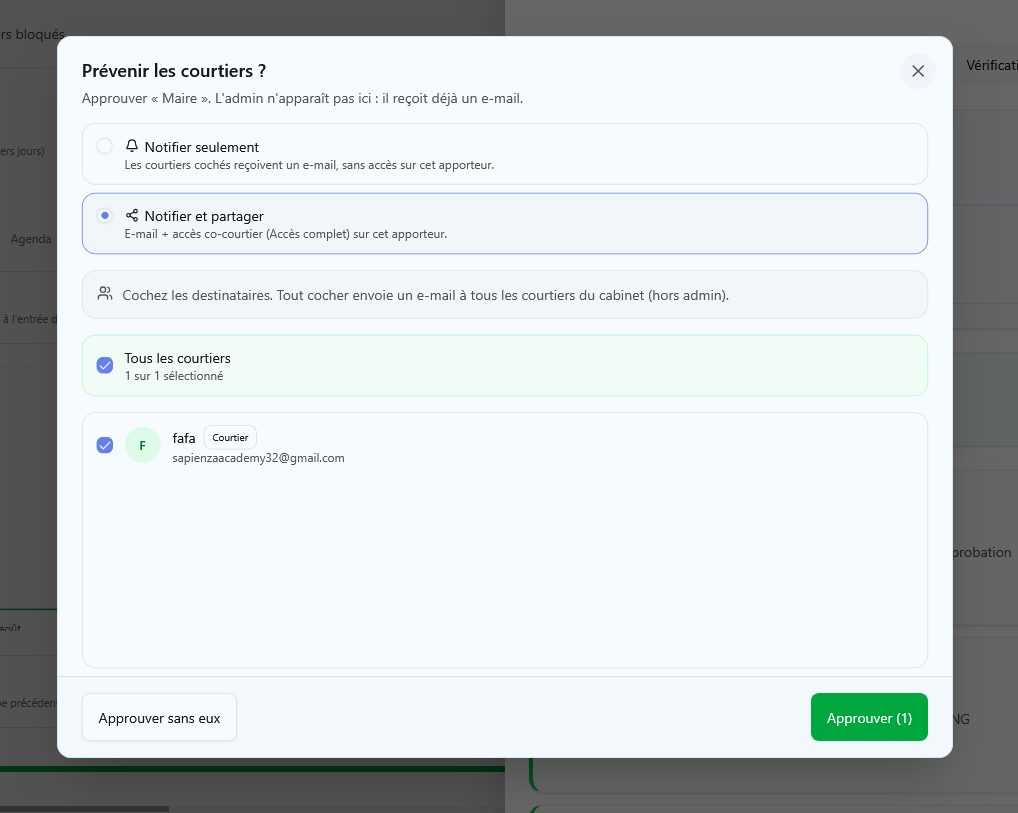Switch to the Vérification tab in the background

point(991,66)
